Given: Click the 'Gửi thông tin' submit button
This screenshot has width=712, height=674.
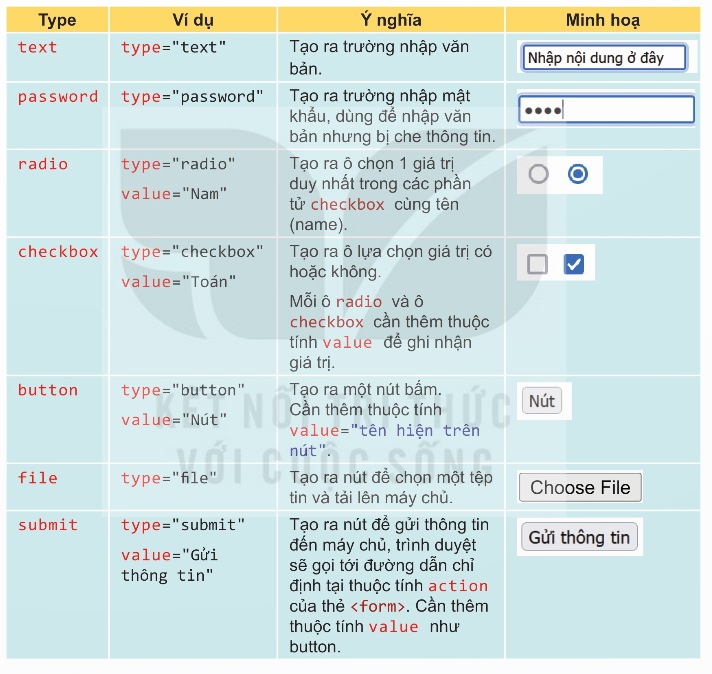Looking at the screenshot, I should pyautogui.click(x=579, y=537).
